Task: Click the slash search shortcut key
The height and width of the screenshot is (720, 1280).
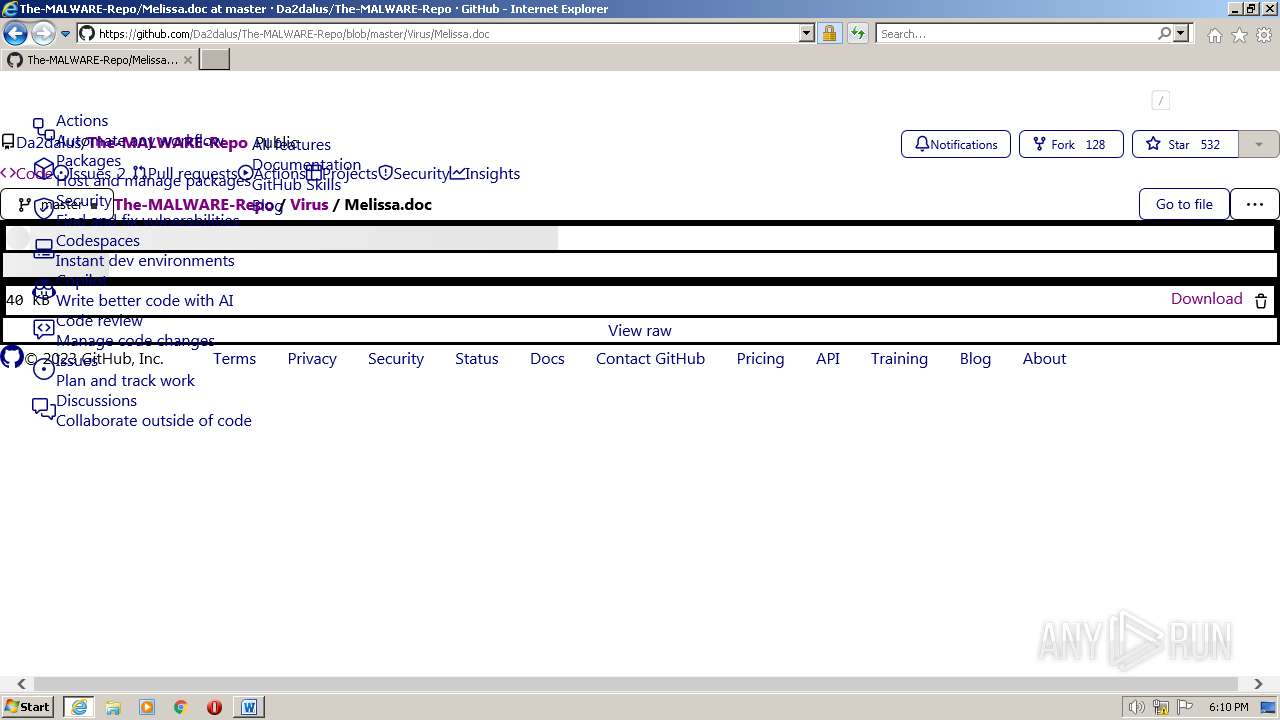Action: coord(1160,100)
